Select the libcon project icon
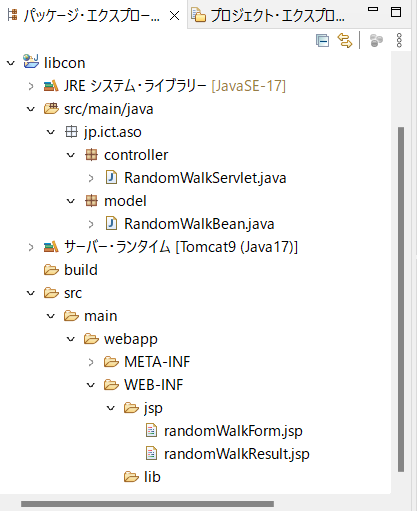The height and width of the screenshot is (511, 417). [x=31, y=62]
